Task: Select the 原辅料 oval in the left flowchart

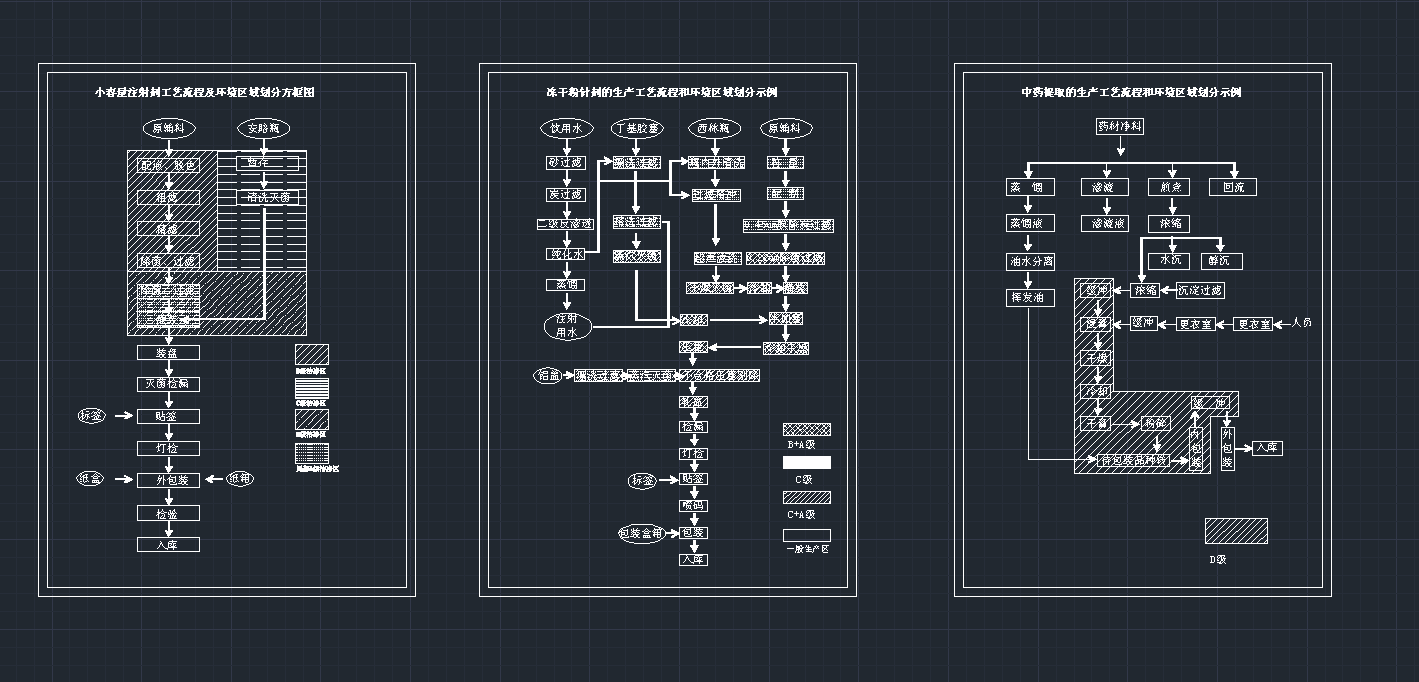Action: tap(168, 128)
